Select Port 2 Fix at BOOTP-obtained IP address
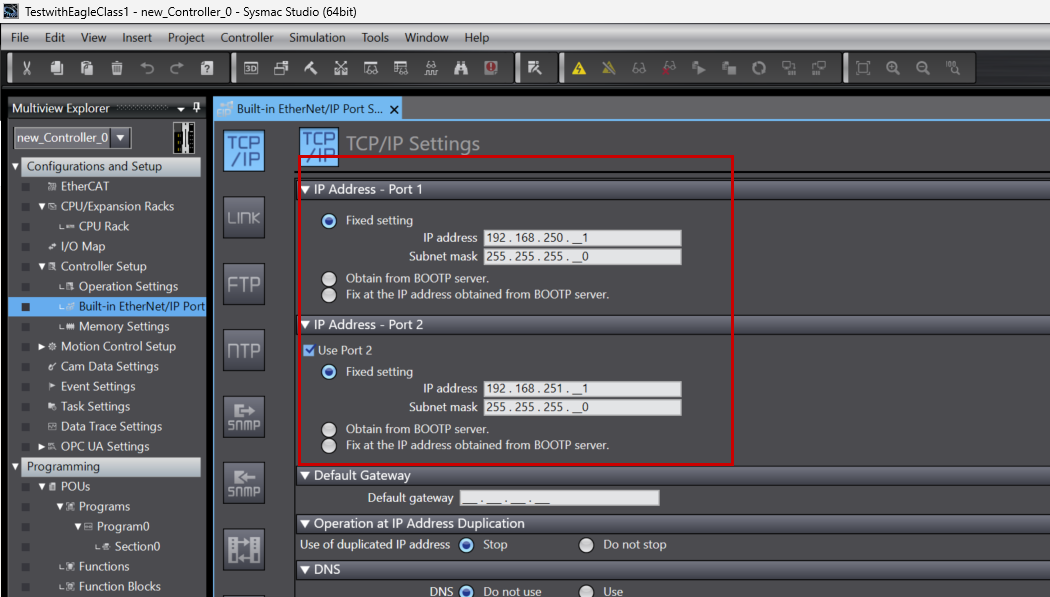Image resolution: width=1050 pixels, height=597 pixels. pyautogui.click(x=329, y=446)
